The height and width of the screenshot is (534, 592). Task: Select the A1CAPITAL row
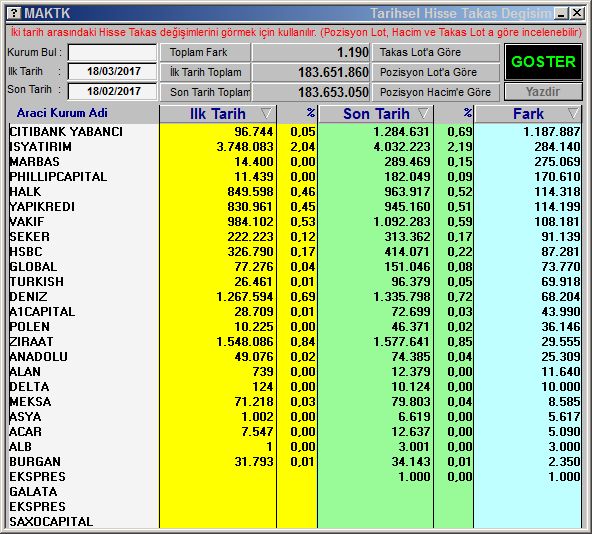295,312
